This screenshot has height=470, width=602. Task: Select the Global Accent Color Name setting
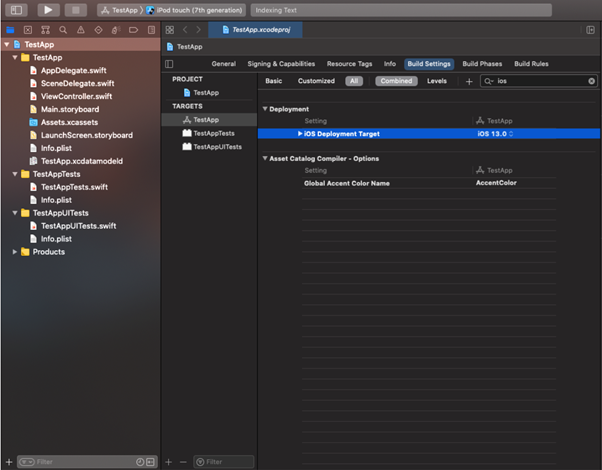click(x=347, y=184)
